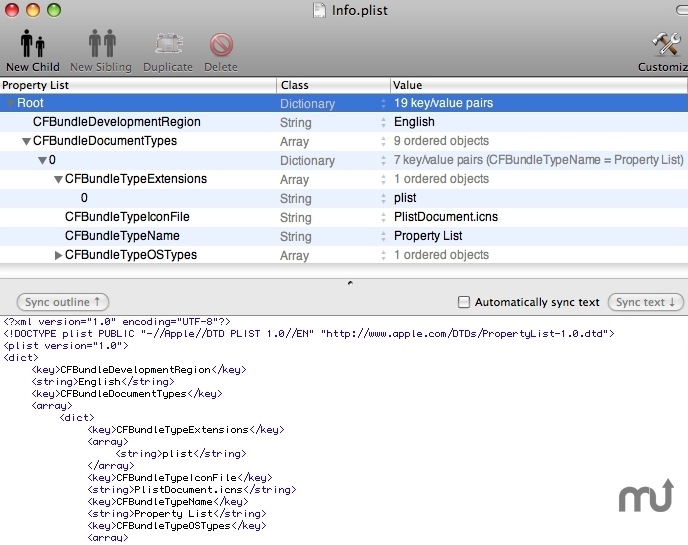Open class popup for CFBundleTypeExtensions row
Image resolution: width=688 pixels, height=545 pixels.
click(383, 179)
